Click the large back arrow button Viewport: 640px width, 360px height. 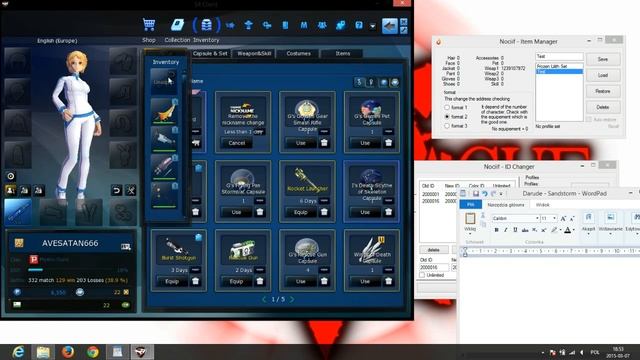tap(389, 26)
